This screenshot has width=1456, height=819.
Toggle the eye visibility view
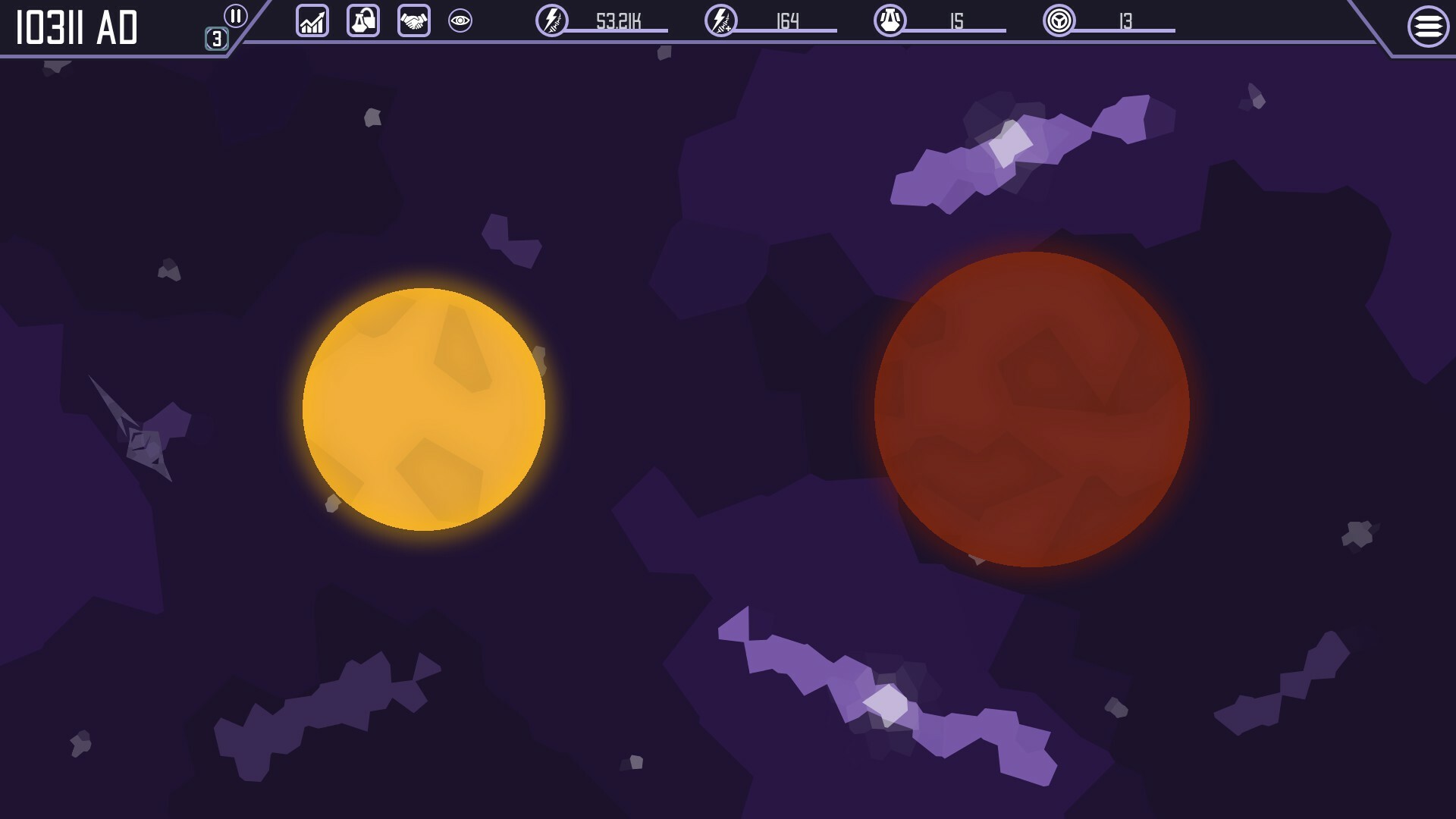click(x=460, y=21)
